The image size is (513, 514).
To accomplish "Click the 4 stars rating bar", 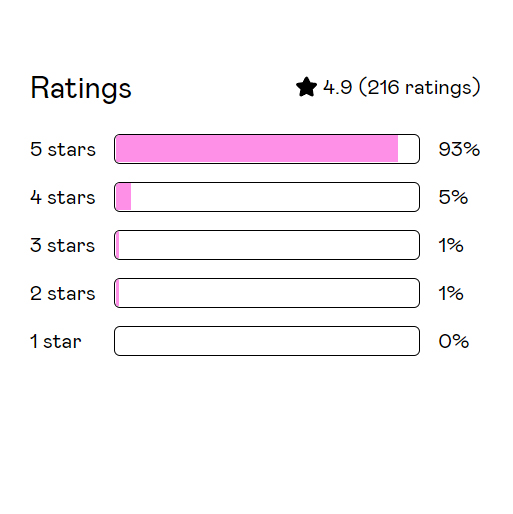I will (x=267, y=197).
